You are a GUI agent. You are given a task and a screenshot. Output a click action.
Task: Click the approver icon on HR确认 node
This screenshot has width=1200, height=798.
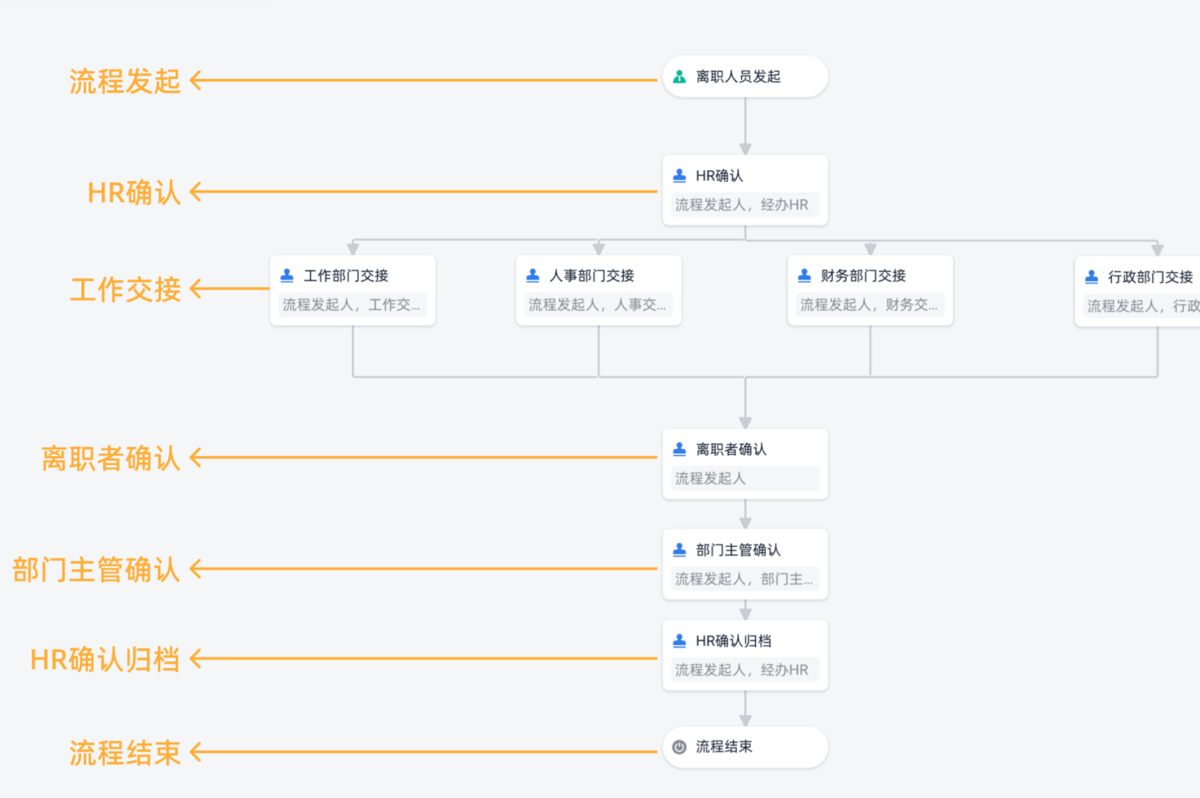pos(680,176)
